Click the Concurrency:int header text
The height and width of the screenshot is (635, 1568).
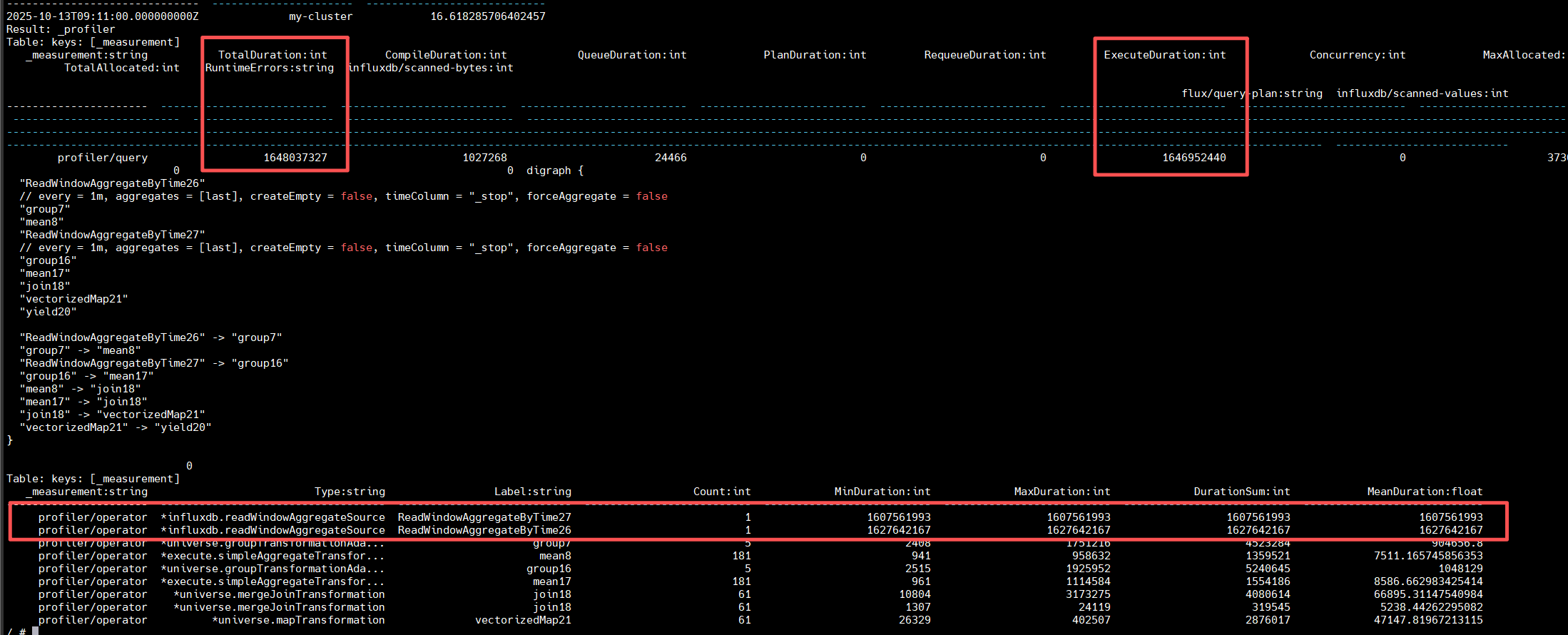point(1358,55)
